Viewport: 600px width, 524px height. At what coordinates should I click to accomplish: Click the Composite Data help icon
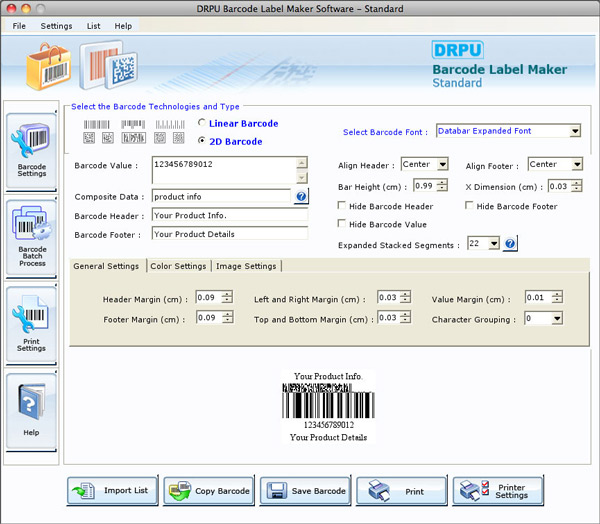pyautogui.click(x=301, y=196)
